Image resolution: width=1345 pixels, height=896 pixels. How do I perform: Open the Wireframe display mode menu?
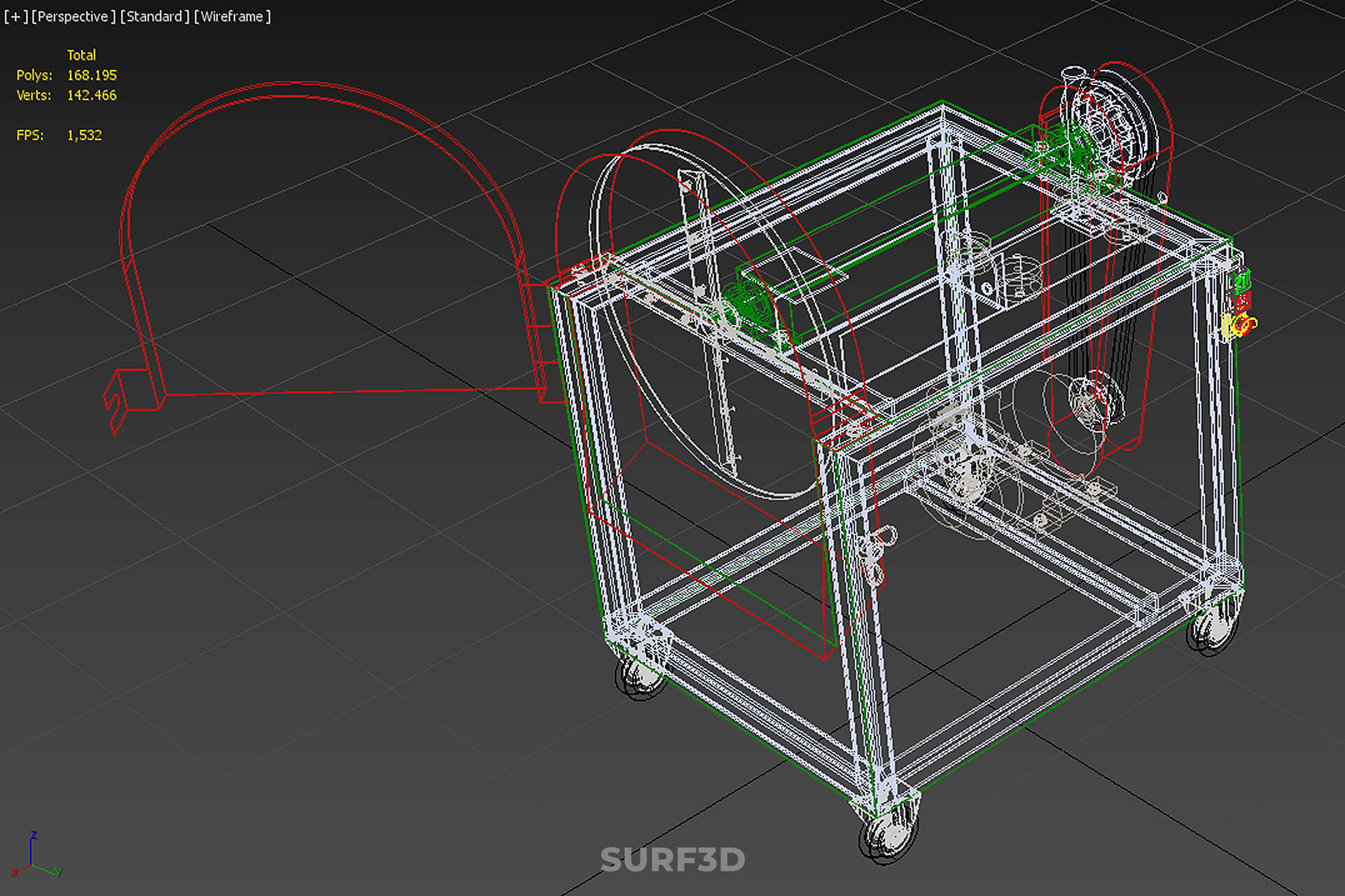coord(232,16)
